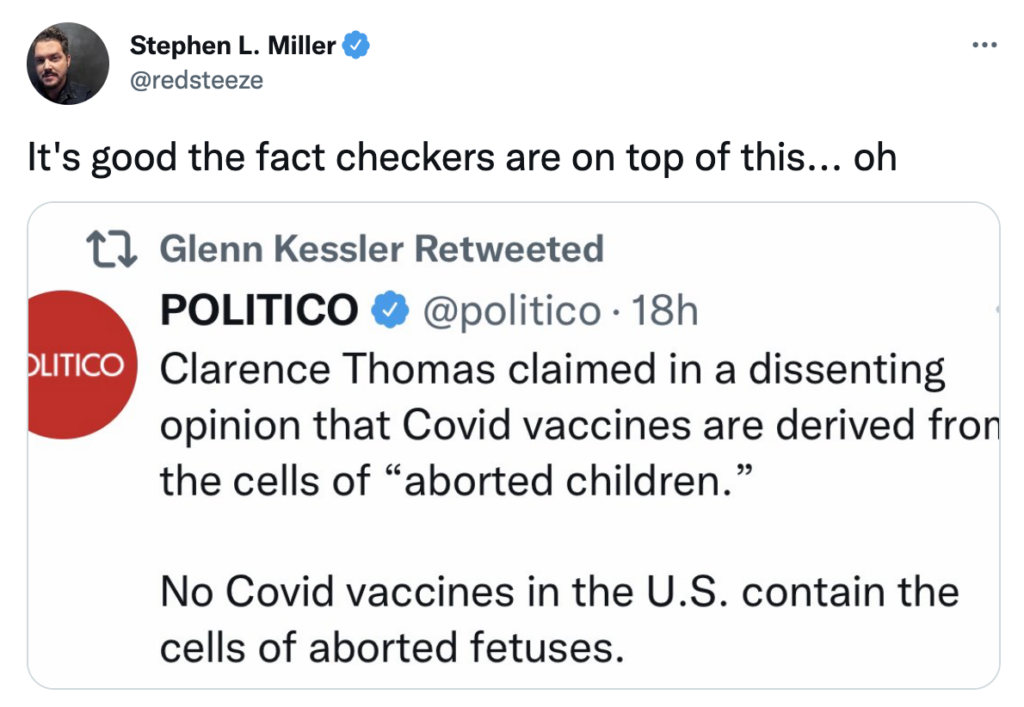The height and width of the screenshot is (707, 1024).
Task: Click the "cells of aborted fetuses." closing line
Action: [392, 648]
